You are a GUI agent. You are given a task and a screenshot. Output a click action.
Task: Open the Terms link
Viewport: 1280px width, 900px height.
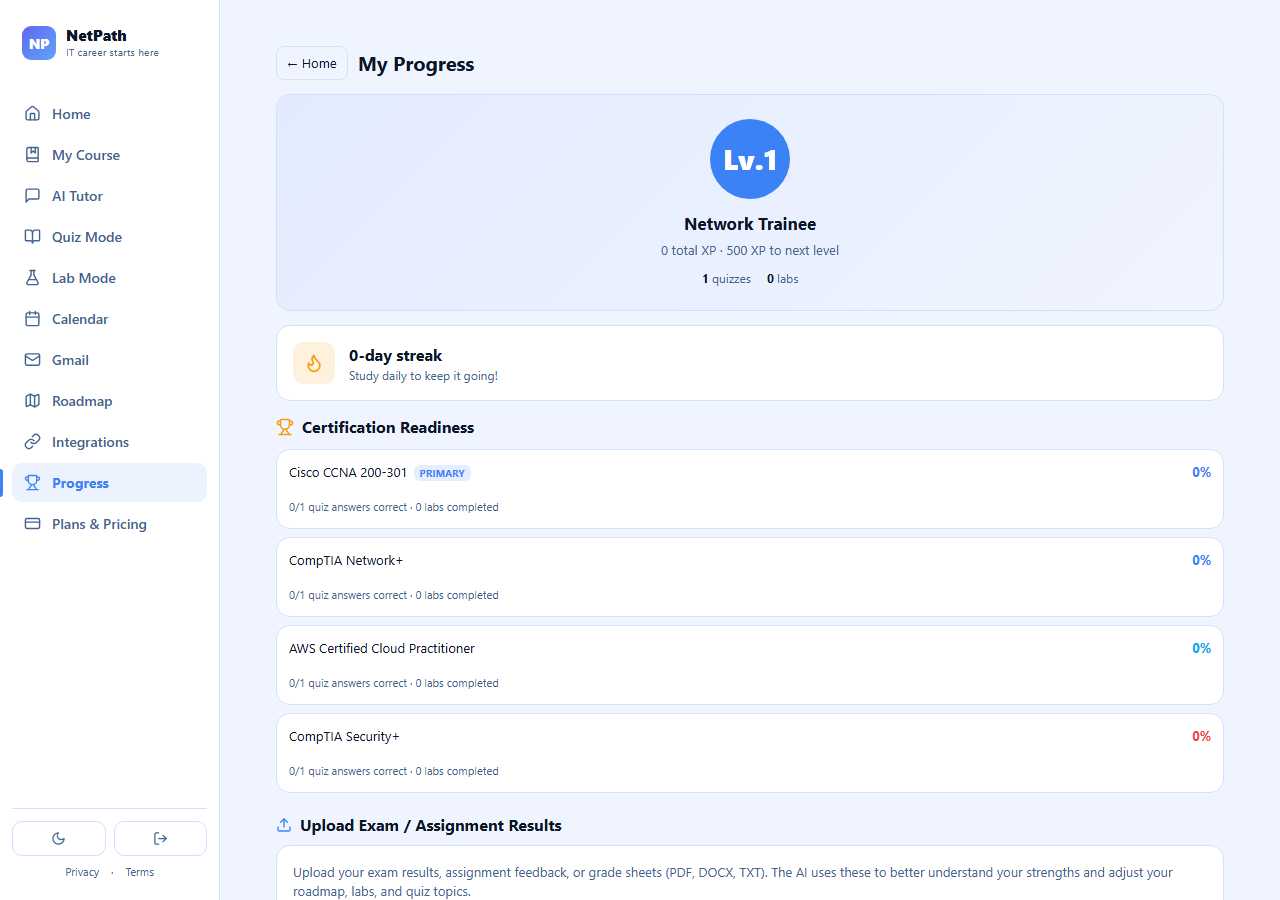point(140,872)
